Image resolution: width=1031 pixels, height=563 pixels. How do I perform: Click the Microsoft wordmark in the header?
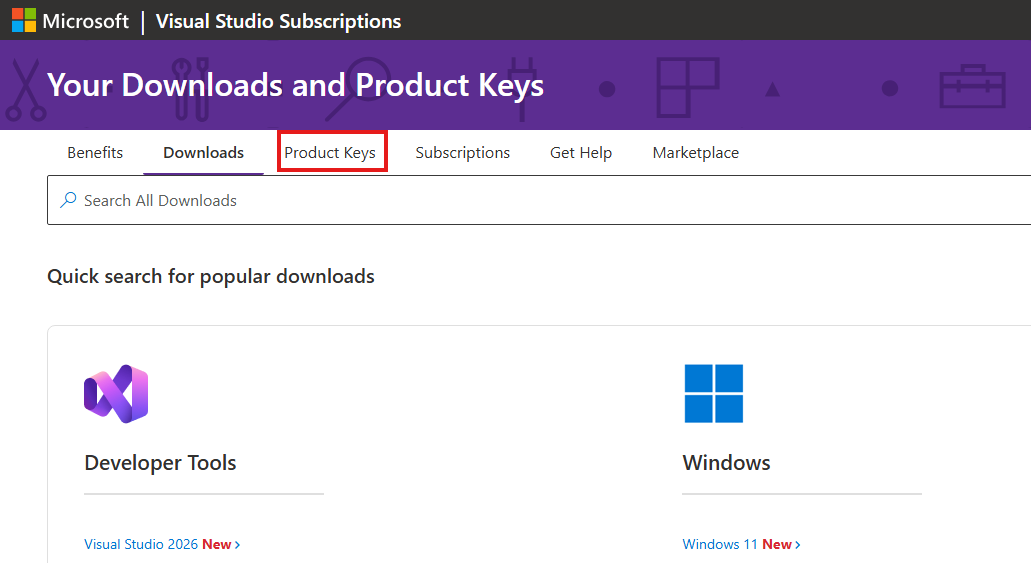pos(86,21)
